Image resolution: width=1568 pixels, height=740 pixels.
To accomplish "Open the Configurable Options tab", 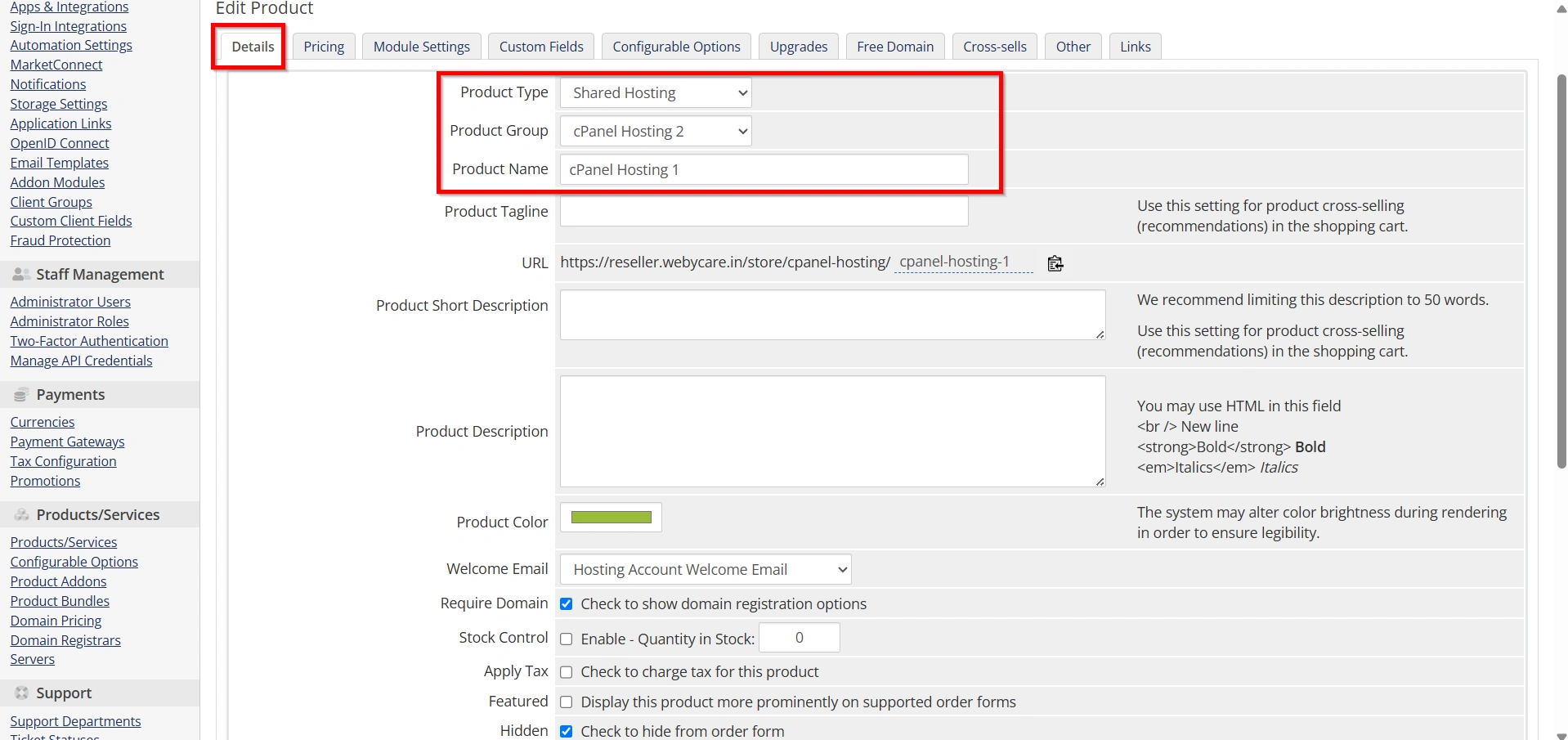I will (x=676, y=47).
